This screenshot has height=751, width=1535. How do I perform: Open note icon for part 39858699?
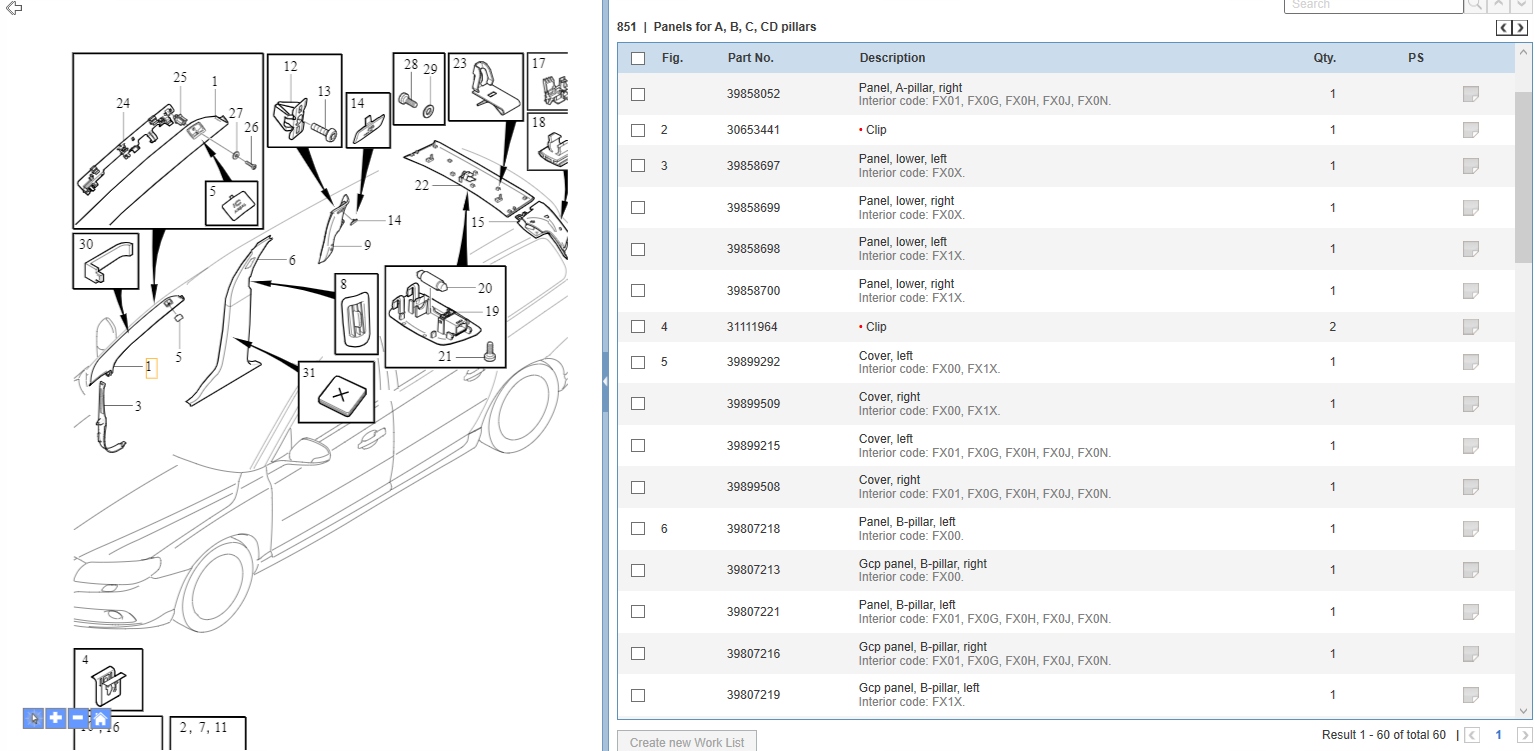pyautogui.click(x=1470, y=208)
